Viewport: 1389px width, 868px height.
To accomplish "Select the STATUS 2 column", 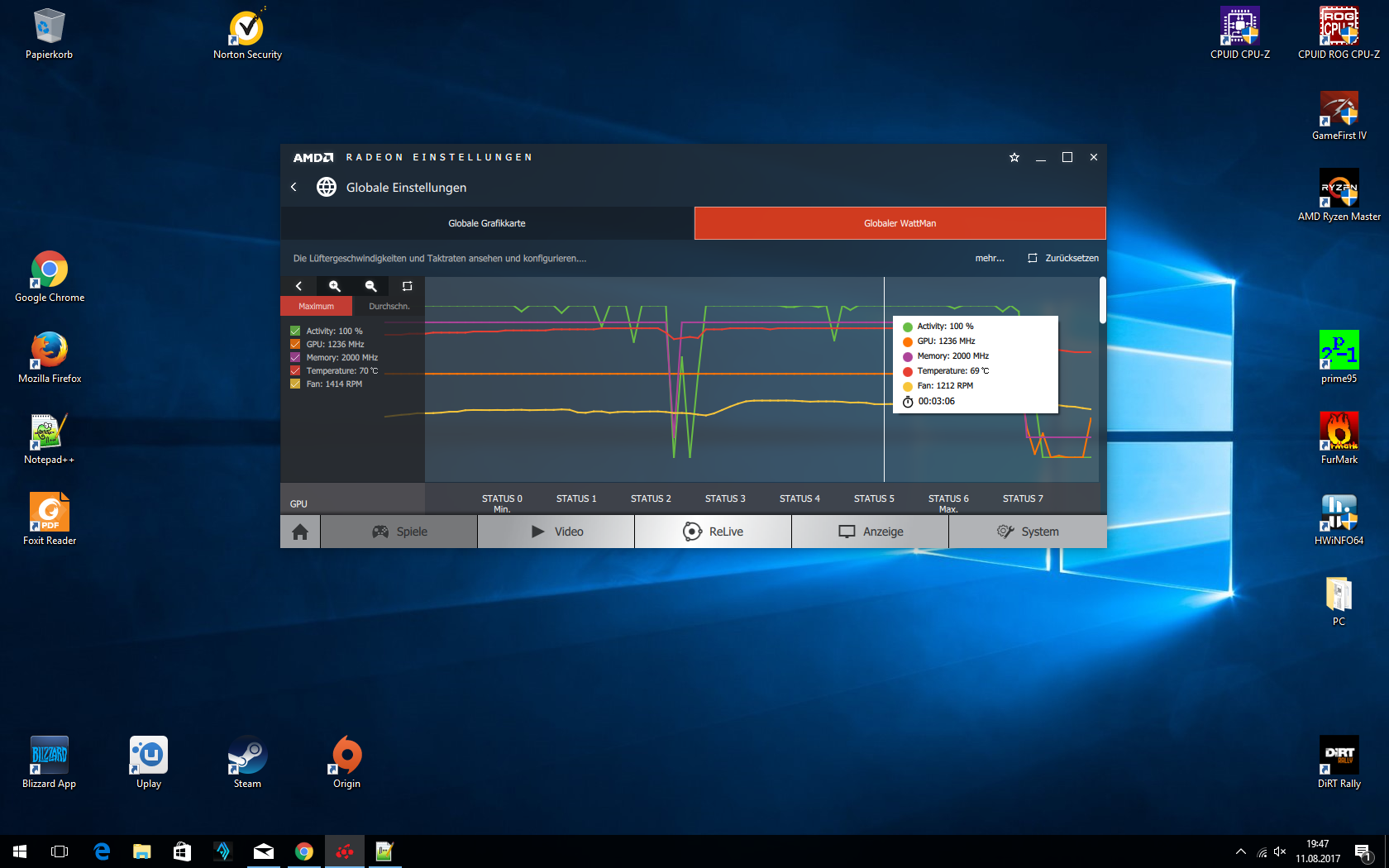I will 651,498.
